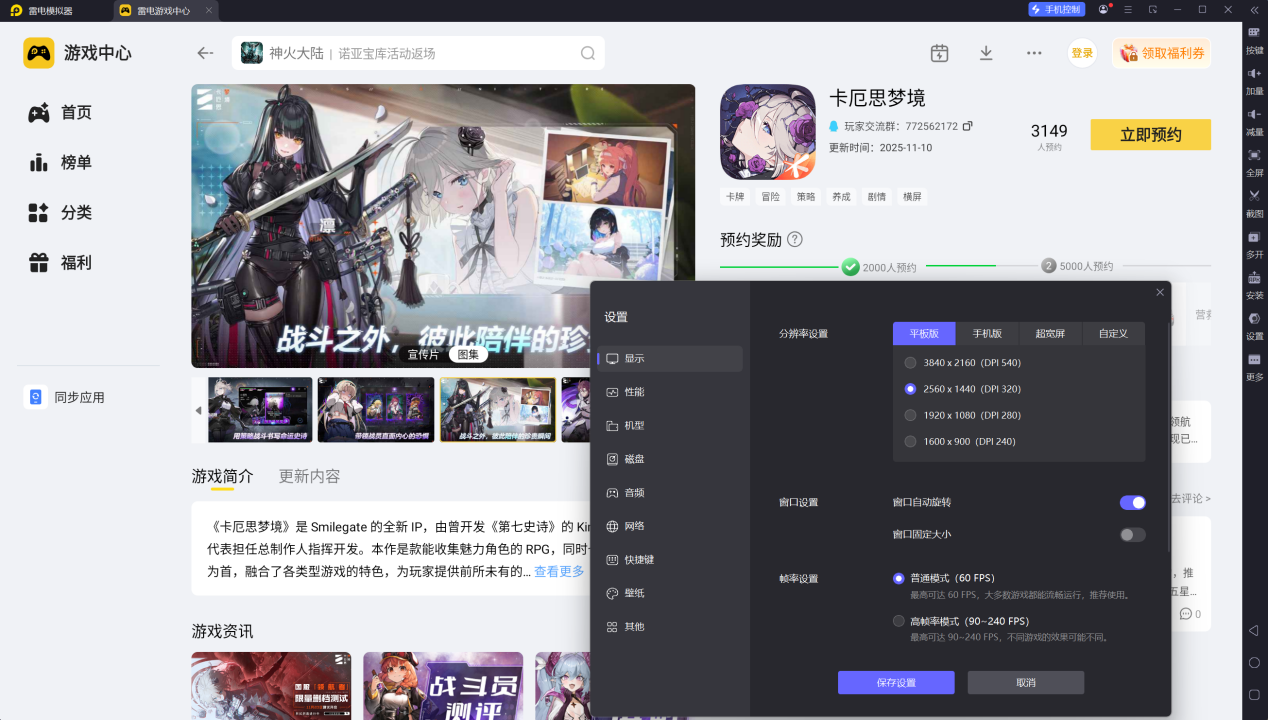Image resolution: width=1268 pixels, height=720 pixels.
Task: Select 高帧率模式 90~240 FPS radio
Action: click(899, 621)
